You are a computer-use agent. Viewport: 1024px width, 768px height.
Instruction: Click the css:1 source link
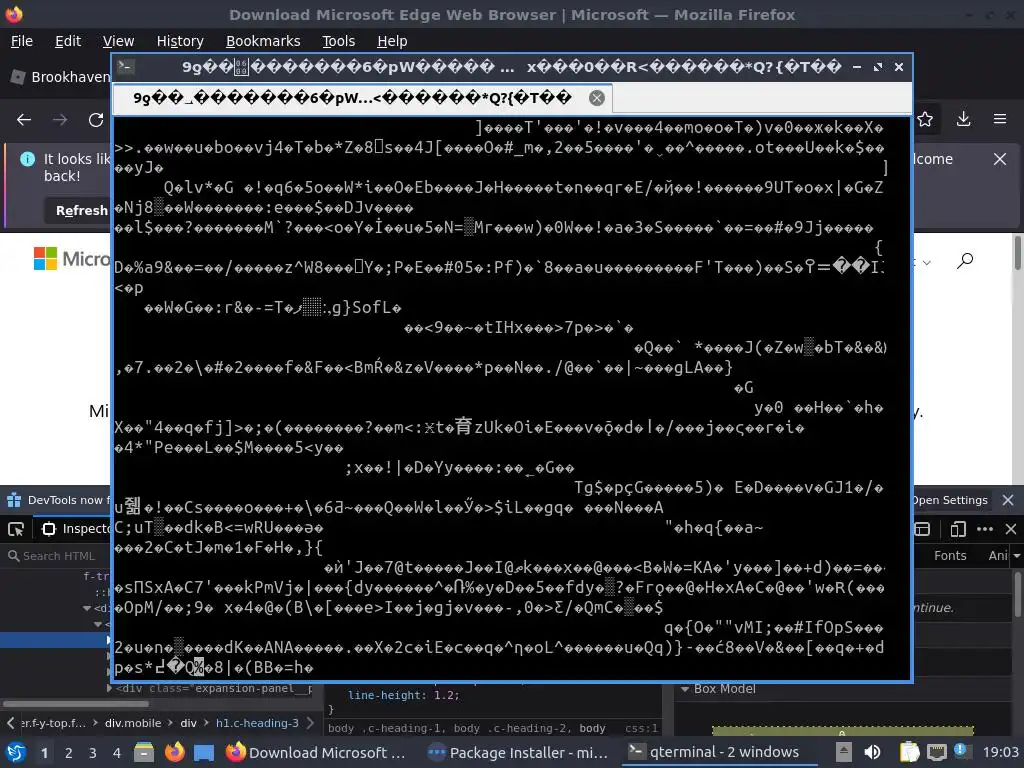tap(641, 728)
